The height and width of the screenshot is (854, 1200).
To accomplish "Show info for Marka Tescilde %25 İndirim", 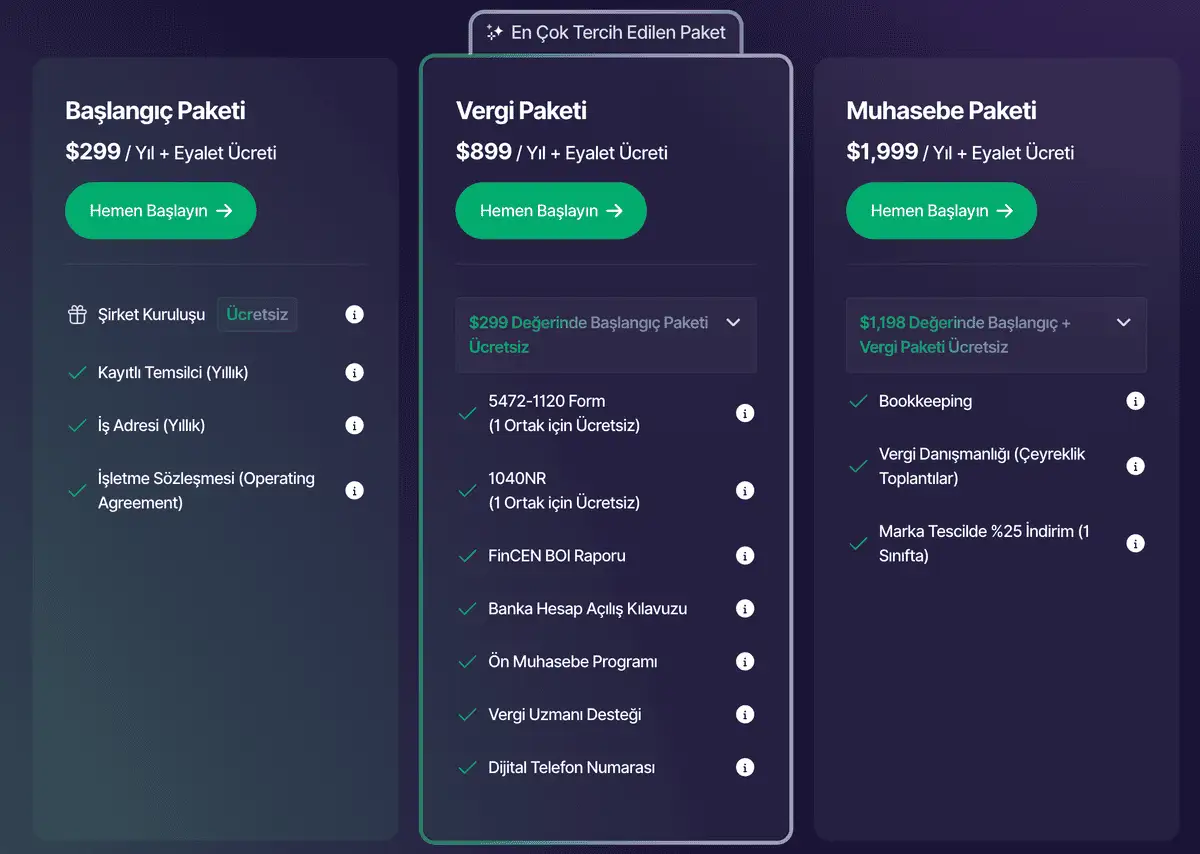I will (1135, 543).
